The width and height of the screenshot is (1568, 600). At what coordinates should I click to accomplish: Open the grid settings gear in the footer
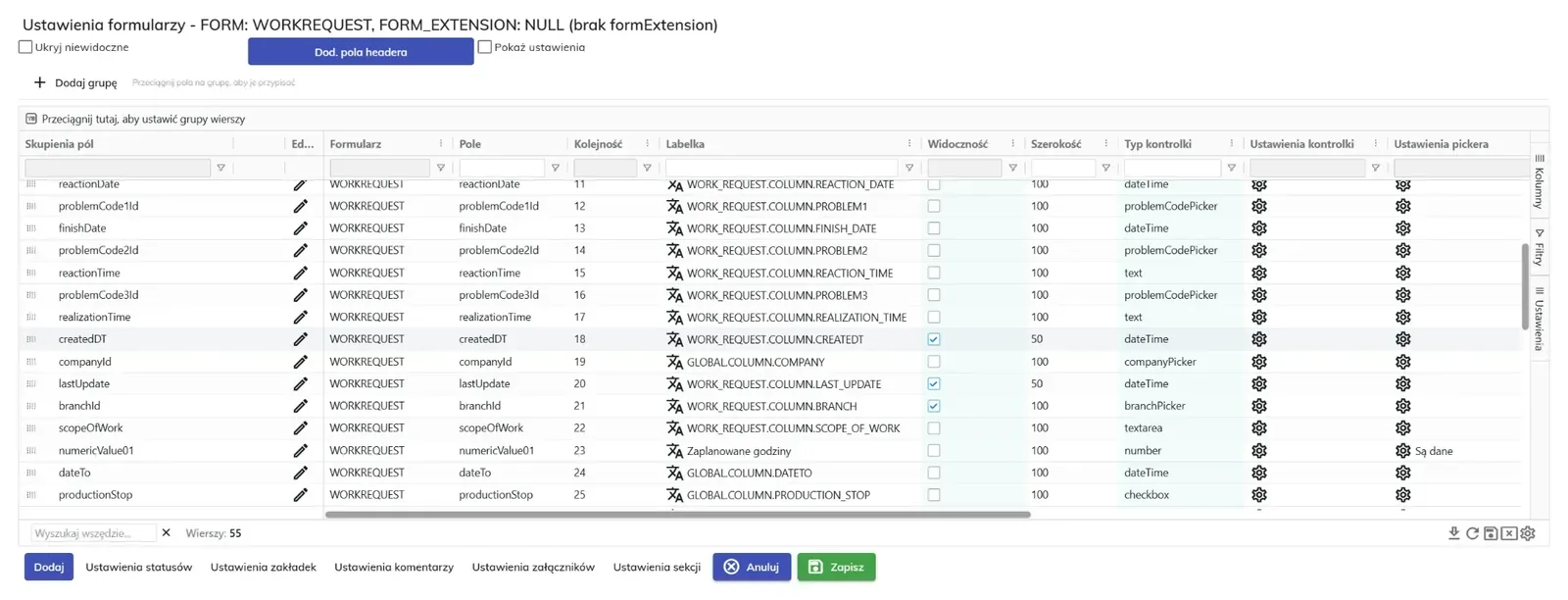tap(1528, 533)
